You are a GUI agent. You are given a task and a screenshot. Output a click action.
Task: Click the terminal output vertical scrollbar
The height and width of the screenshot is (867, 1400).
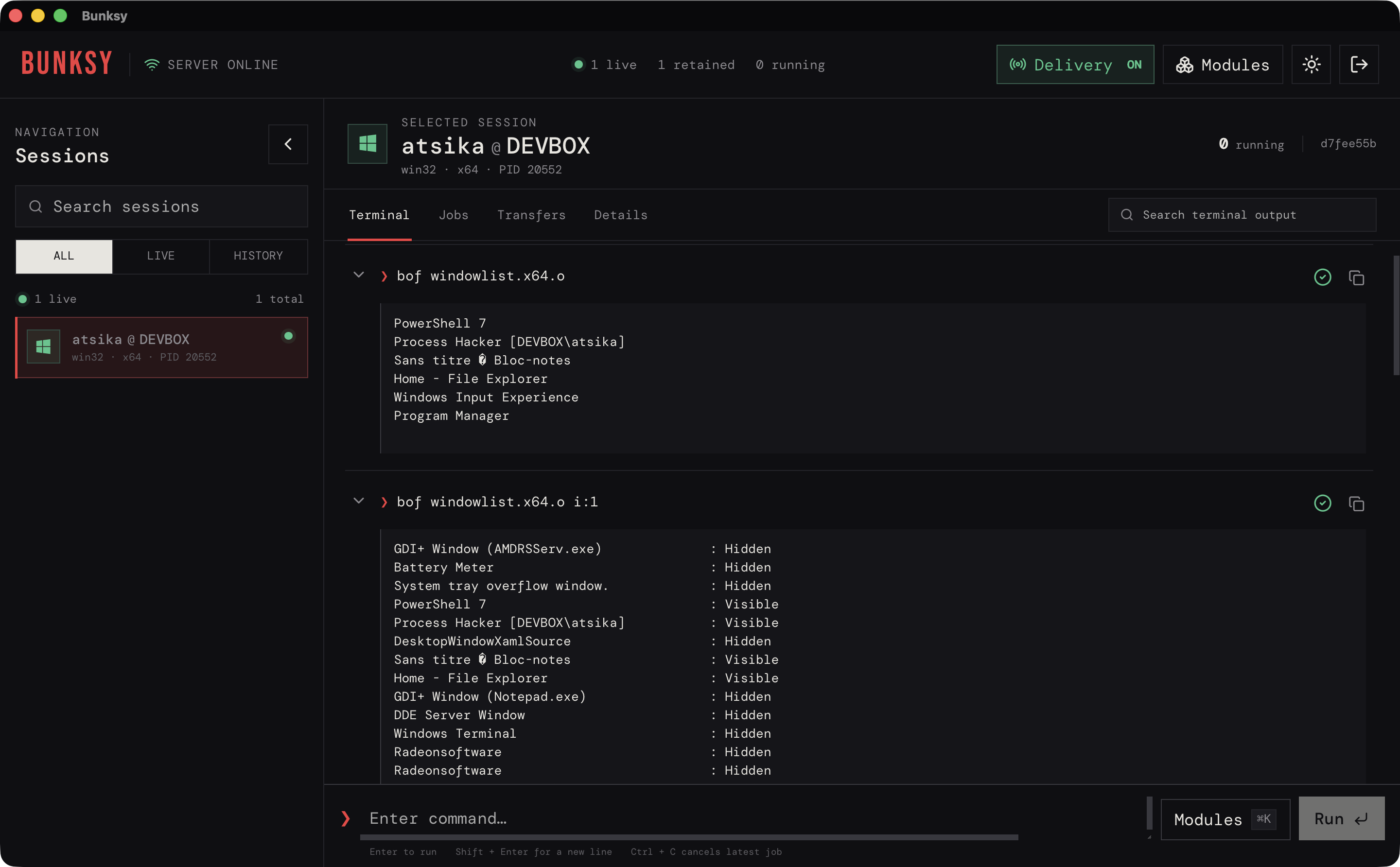[1397, 315]
